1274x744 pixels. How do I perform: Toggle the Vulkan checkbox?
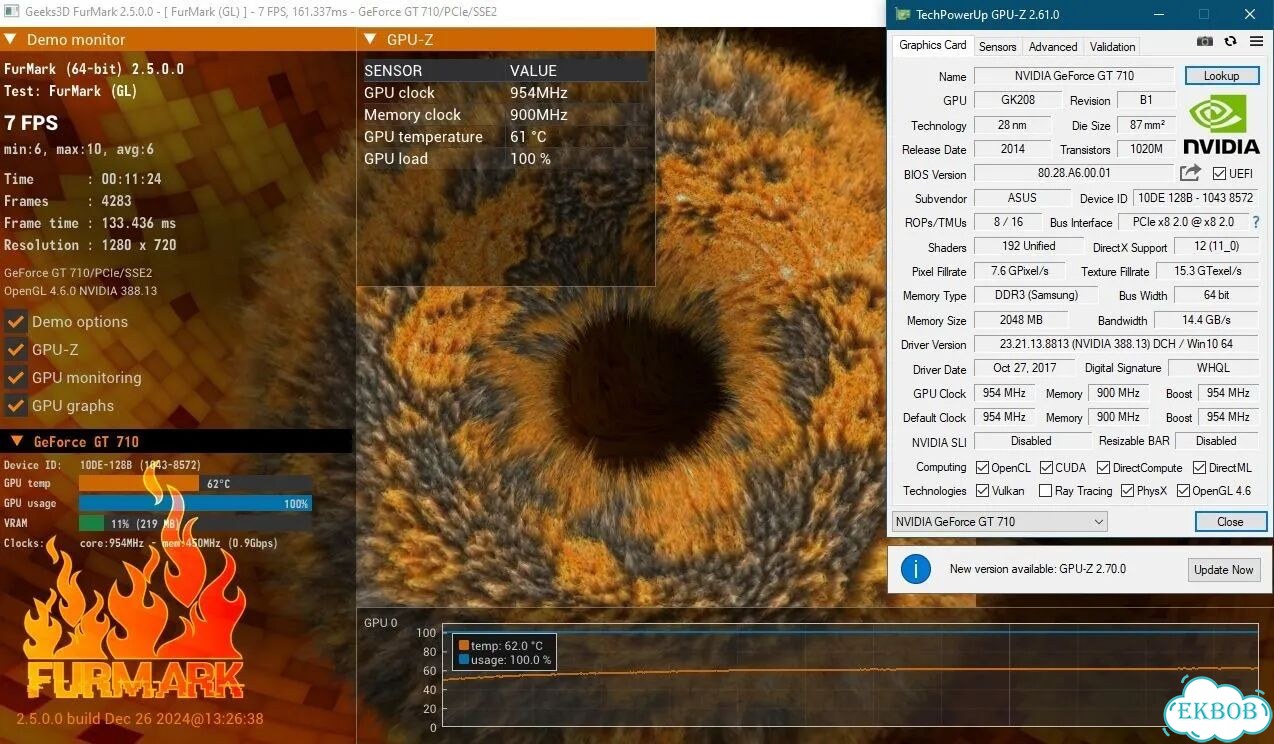982,491
